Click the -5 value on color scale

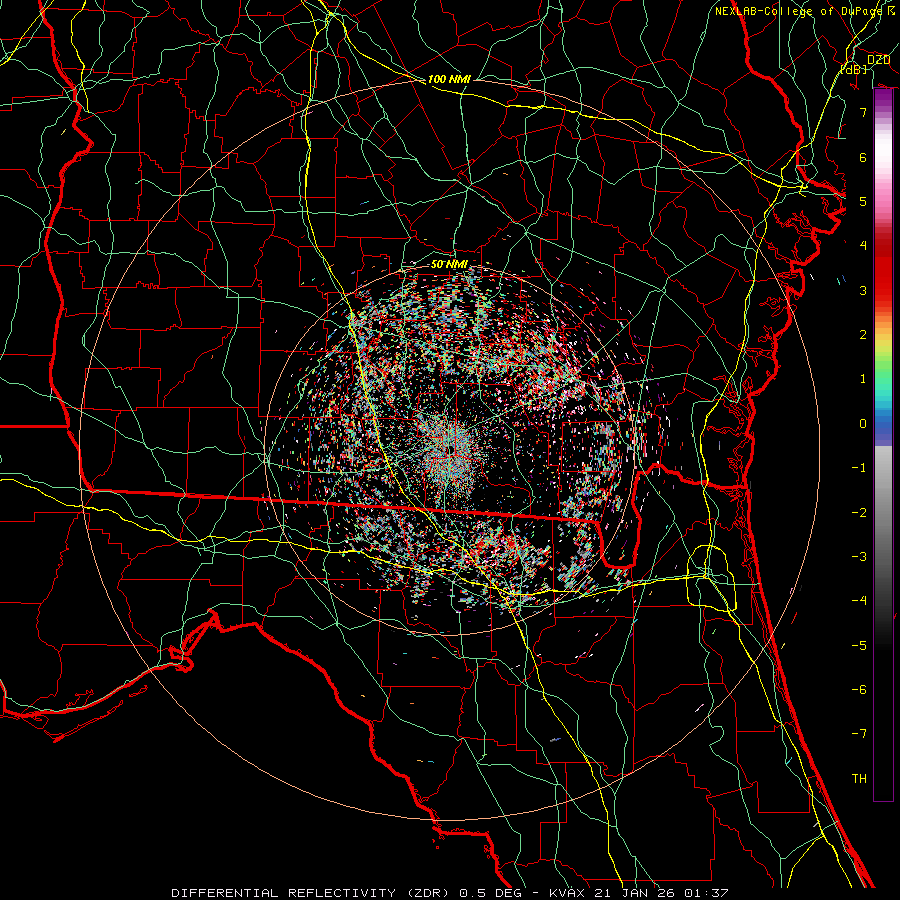[x=859, y=645]
